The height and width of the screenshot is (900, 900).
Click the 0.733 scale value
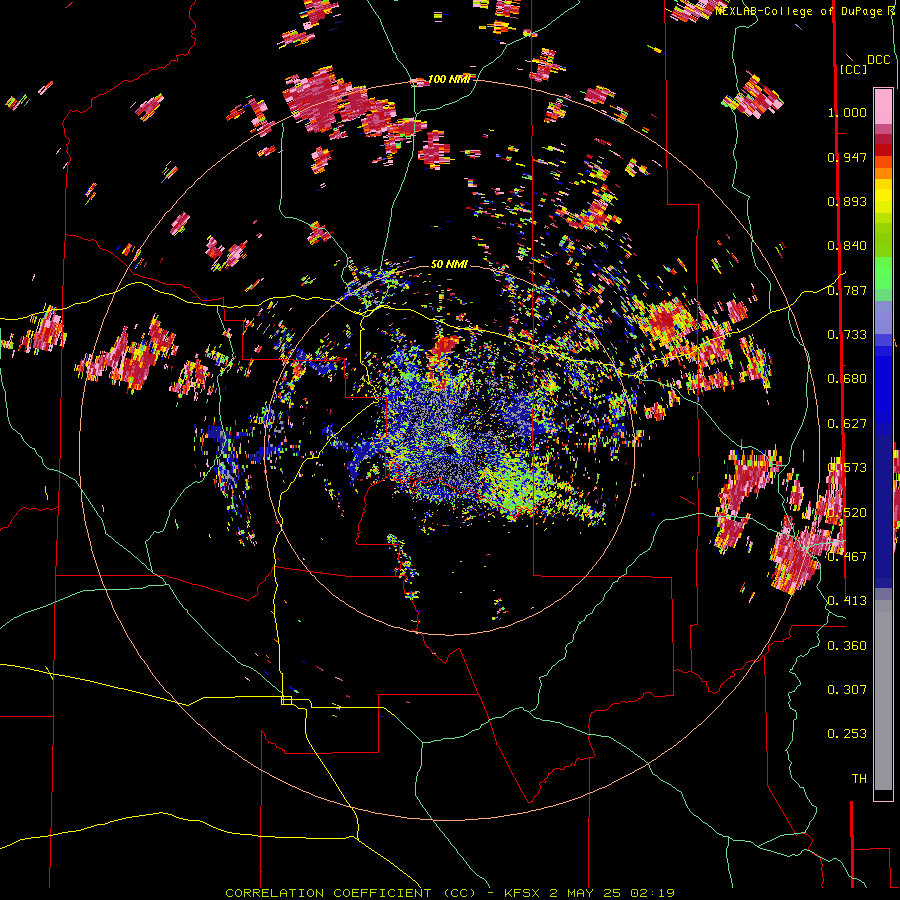tap(847, 335)
